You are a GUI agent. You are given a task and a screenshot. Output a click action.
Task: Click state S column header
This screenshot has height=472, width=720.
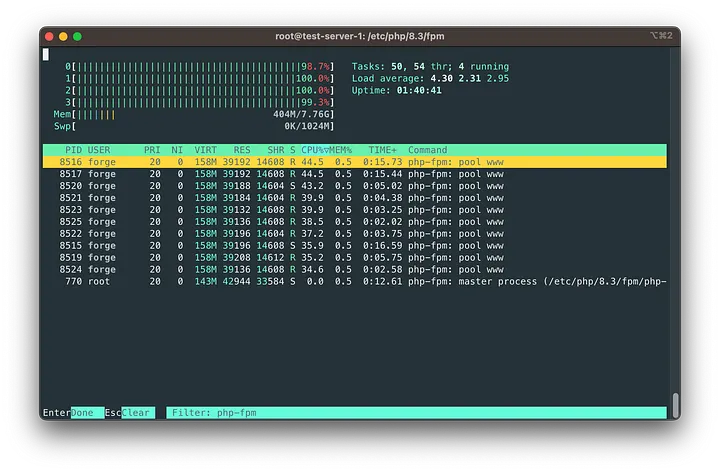pos(292,150)
